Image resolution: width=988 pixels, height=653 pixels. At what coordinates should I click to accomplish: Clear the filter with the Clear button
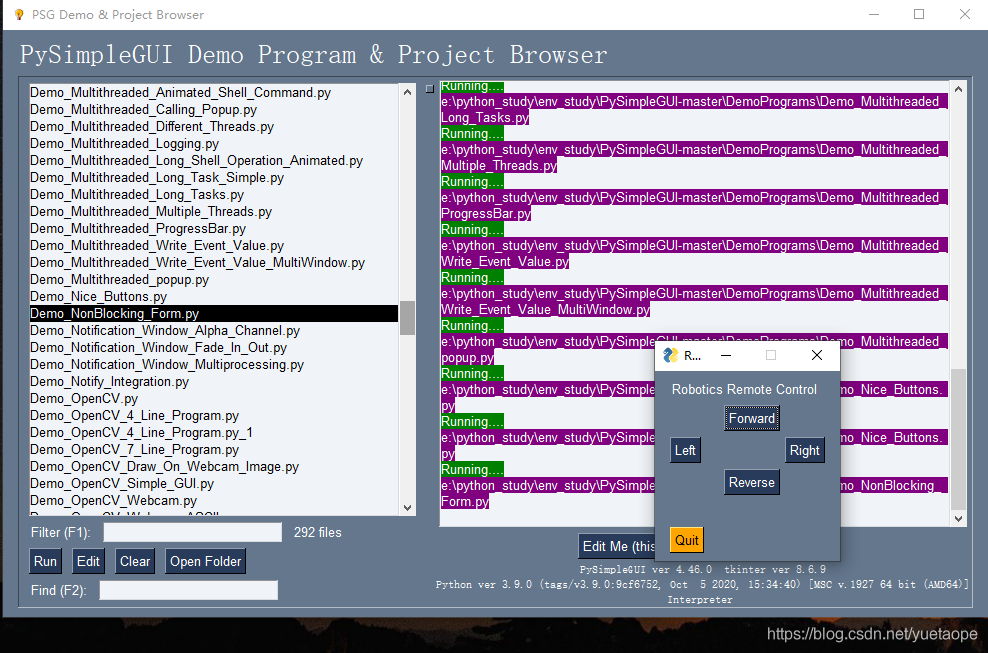pos(135,562)
